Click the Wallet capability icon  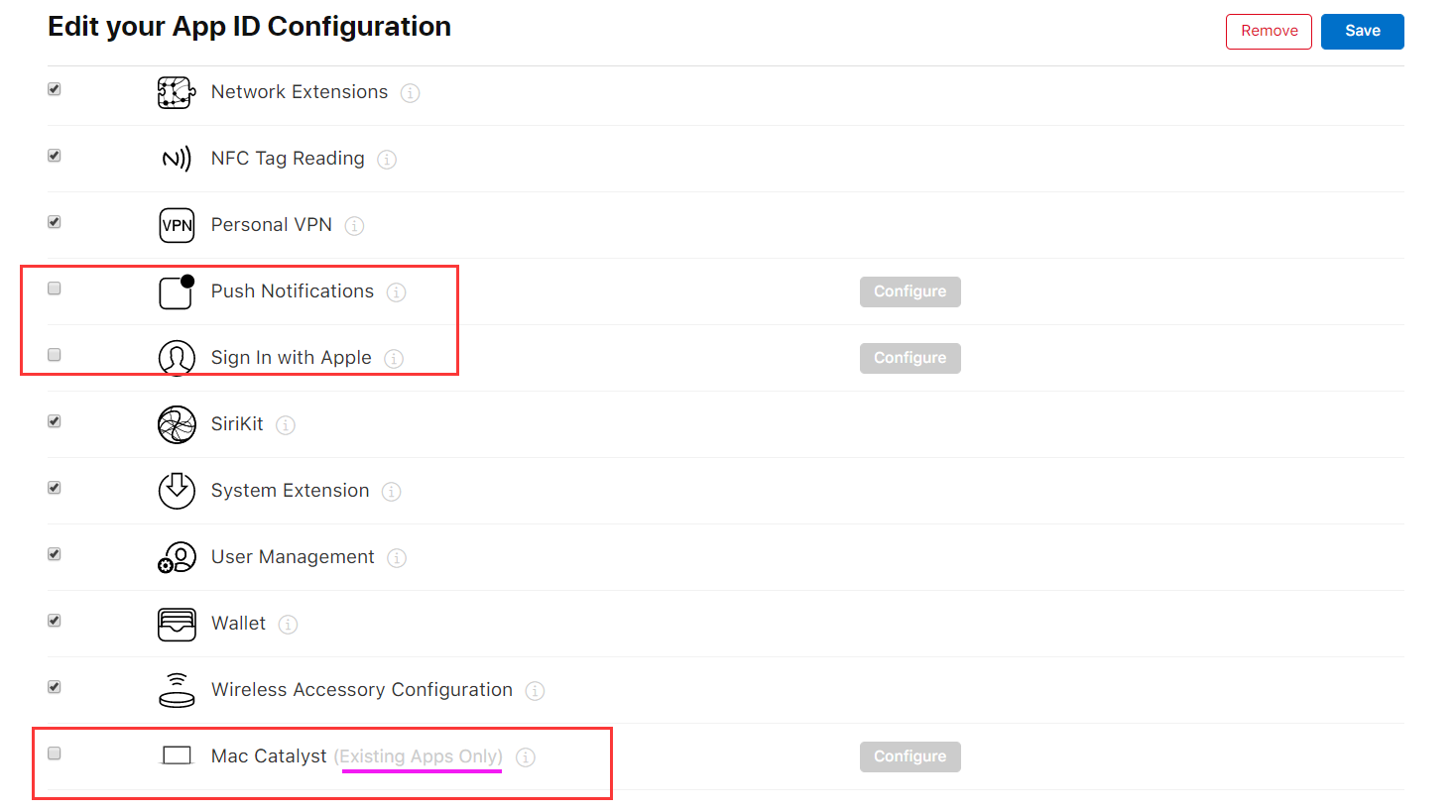[x=177, y=624]
